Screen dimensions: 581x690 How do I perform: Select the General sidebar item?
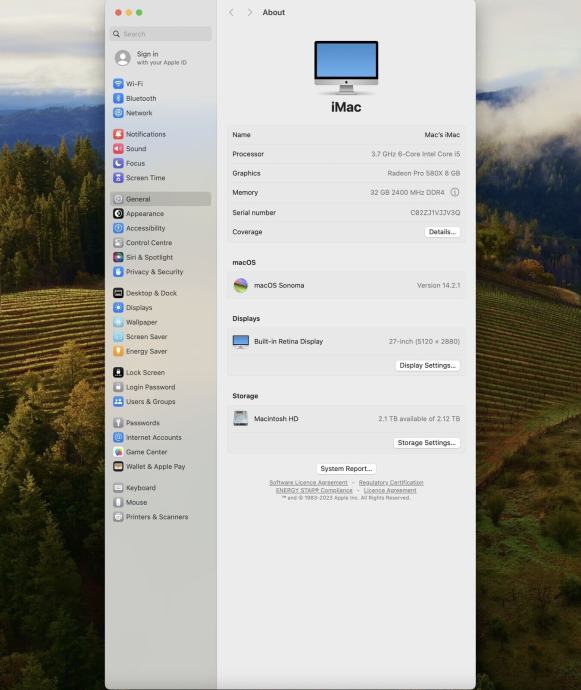click(161, 199)
